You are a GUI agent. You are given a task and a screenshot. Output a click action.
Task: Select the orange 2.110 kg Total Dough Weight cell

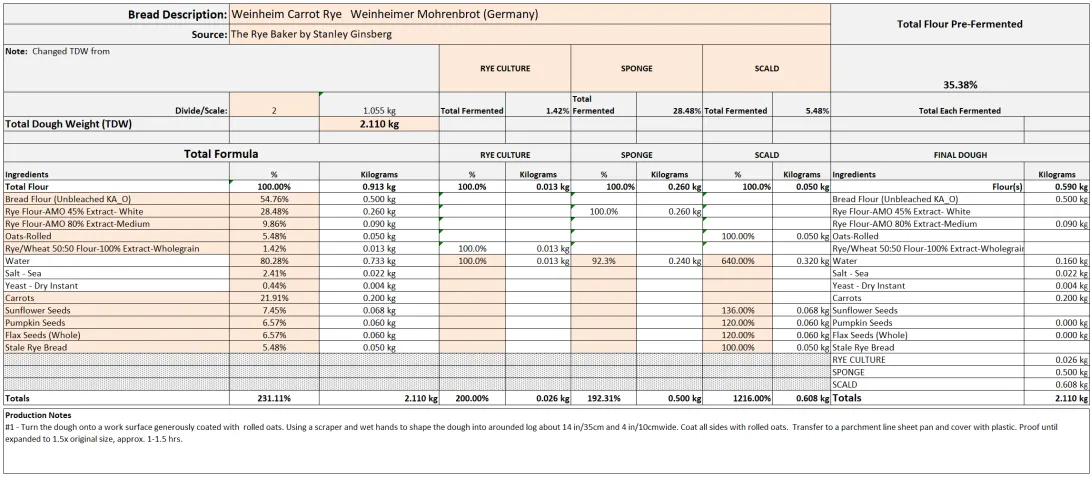click(x=379, y=125)
